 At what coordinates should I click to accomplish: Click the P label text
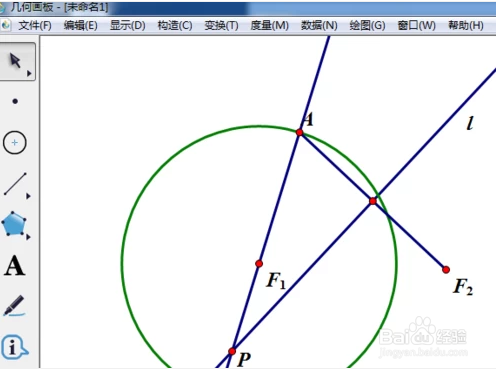[x=244, y=359]
